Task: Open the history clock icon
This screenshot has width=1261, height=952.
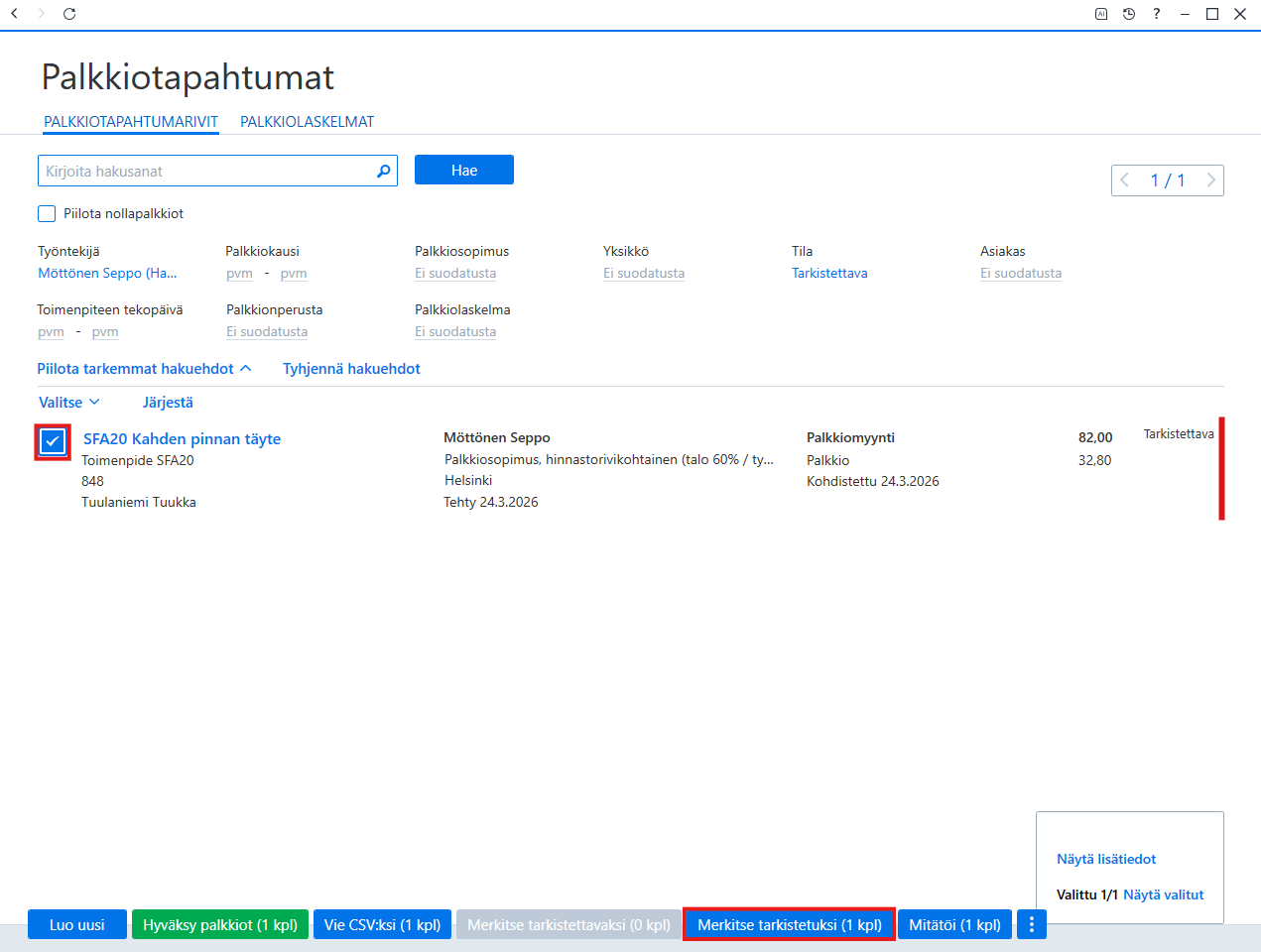Action: click(1129, 14)
